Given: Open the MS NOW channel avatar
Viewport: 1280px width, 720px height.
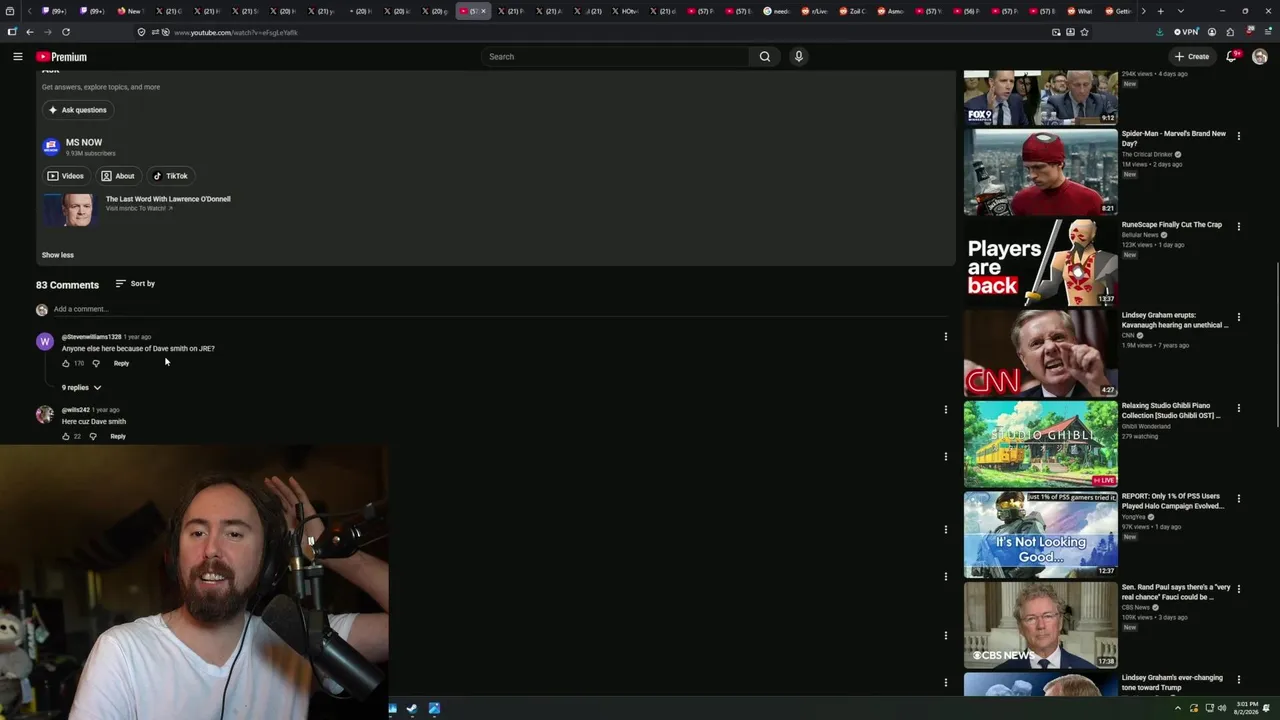Looking at the screenshot, I should pos(51,147).
